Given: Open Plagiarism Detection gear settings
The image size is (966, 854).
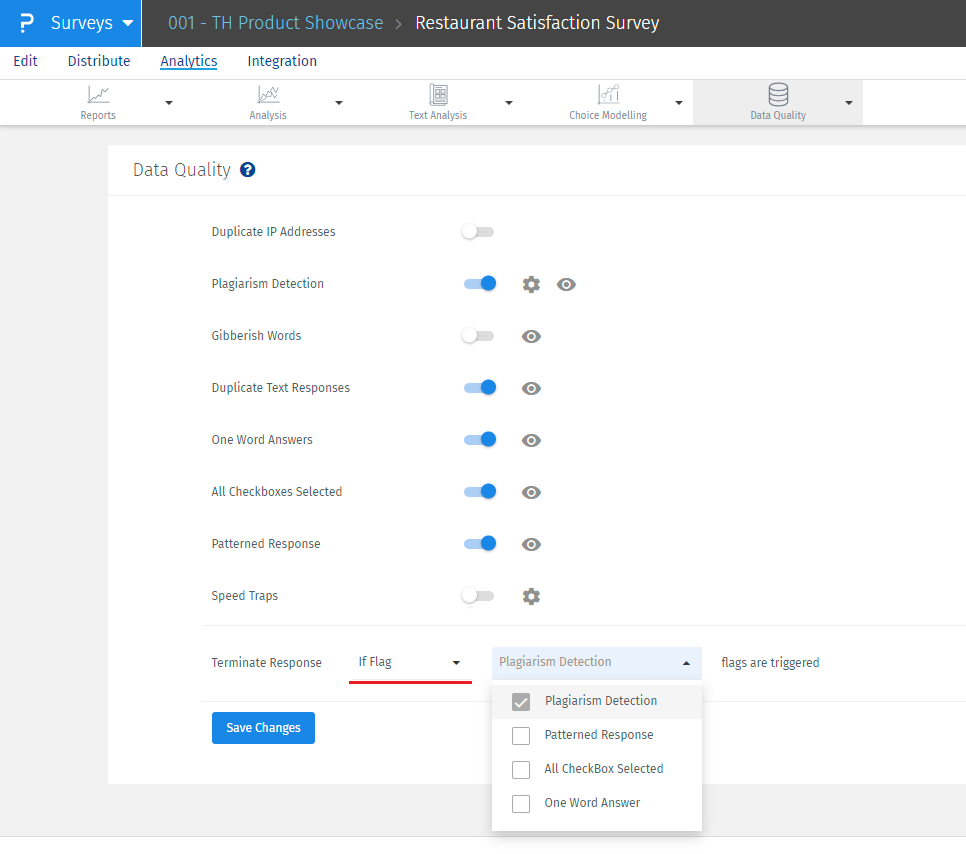Looking at the screenshot, I should click(x=531, y=284).
